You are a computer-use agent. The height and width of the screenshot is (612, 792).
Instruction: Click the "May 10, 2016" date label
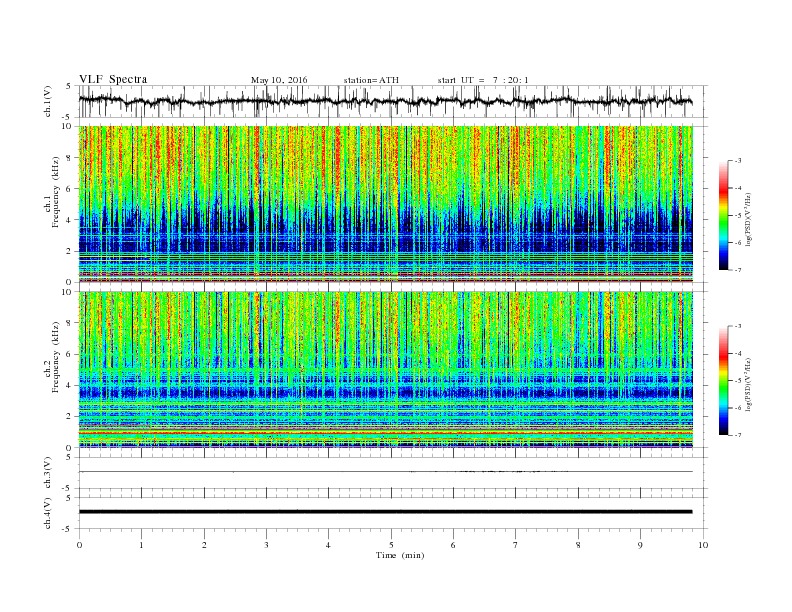tap(279, 80)
